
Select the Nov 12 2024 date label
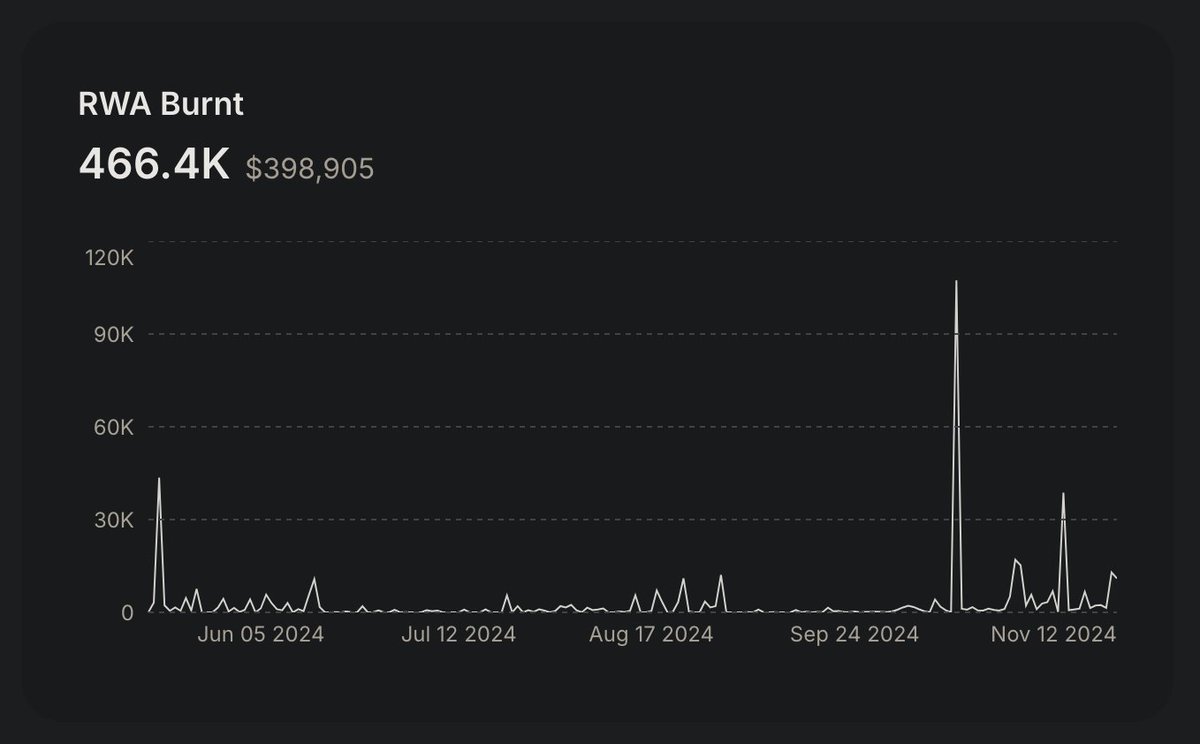point(1053,635)
